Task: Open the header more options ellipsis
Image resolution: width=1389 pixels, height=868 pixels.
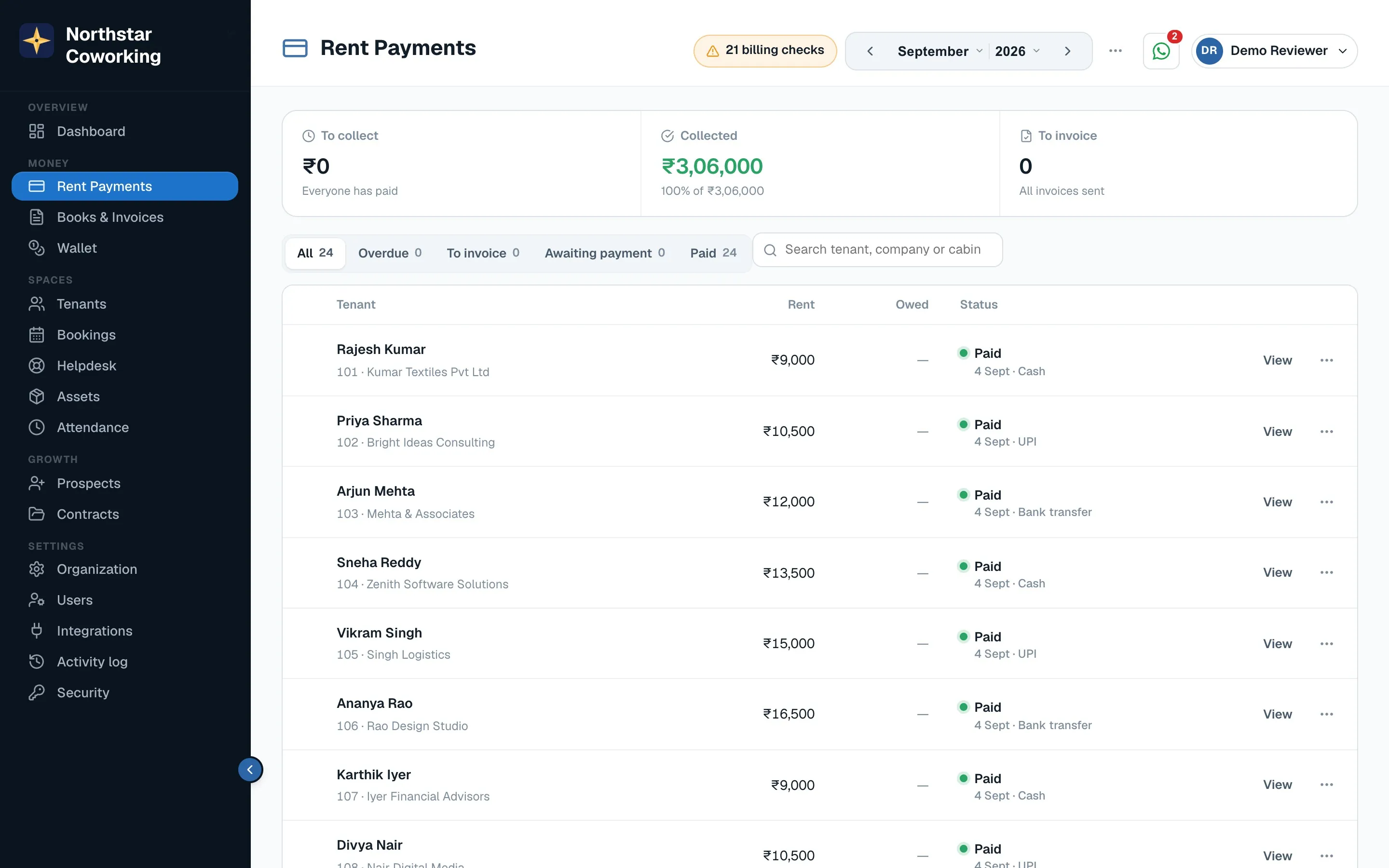Action: coord(1115,51)
